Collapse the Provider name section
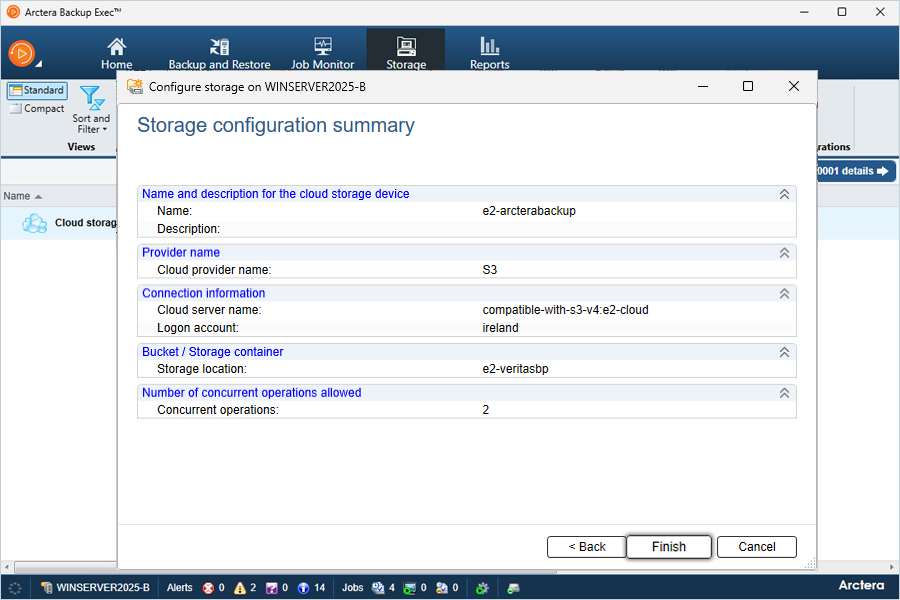The image size is (900, 600). tap(784, 253)
